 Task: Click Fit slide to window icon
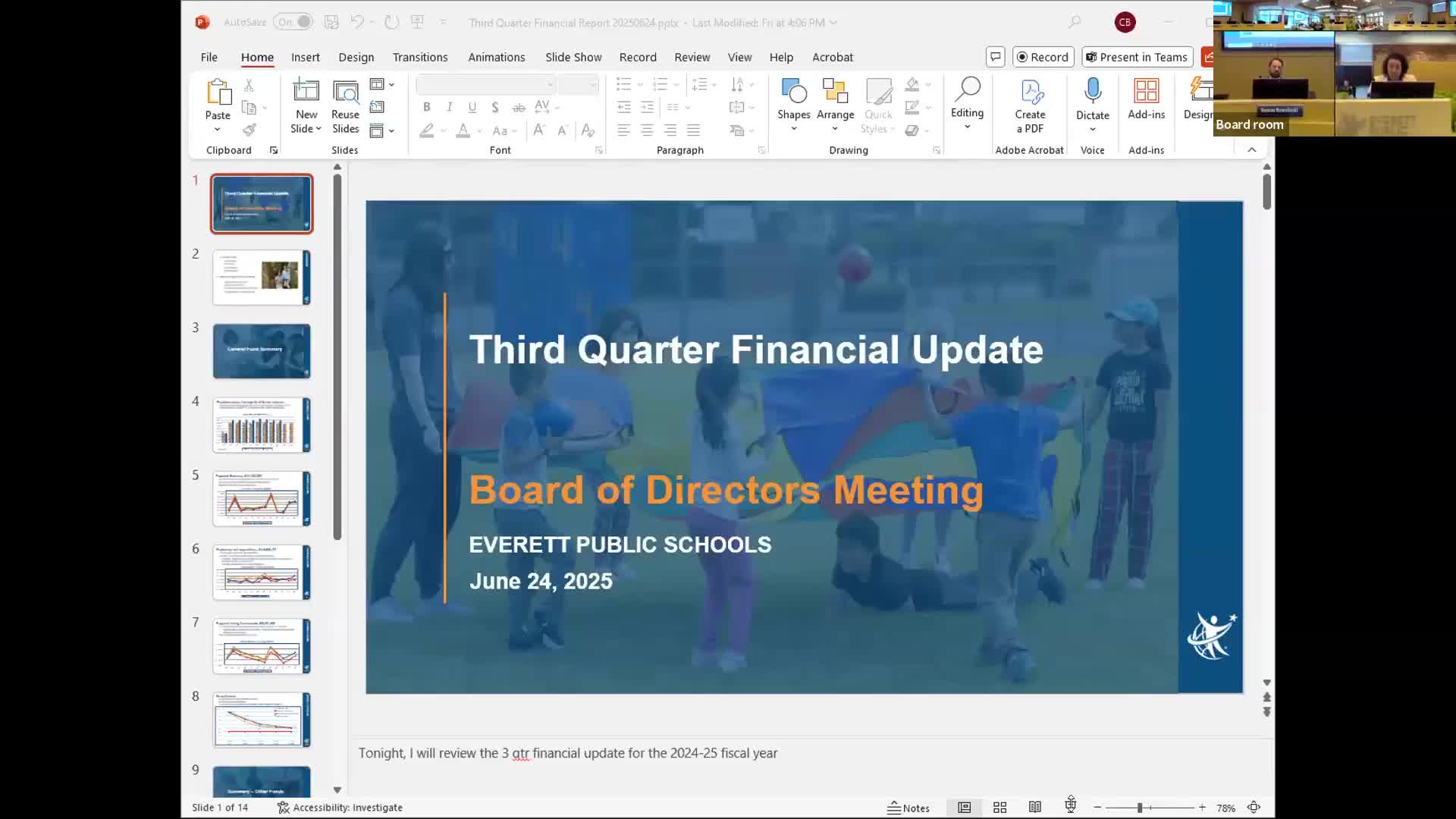1254,808
